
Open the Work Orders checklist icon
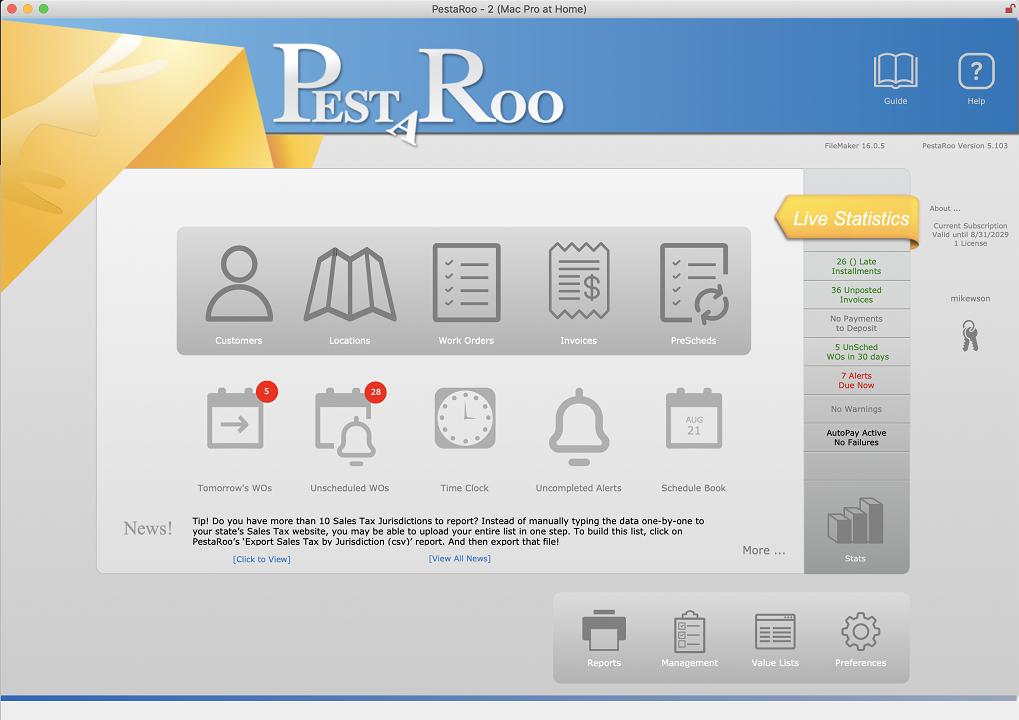[467, 283]
